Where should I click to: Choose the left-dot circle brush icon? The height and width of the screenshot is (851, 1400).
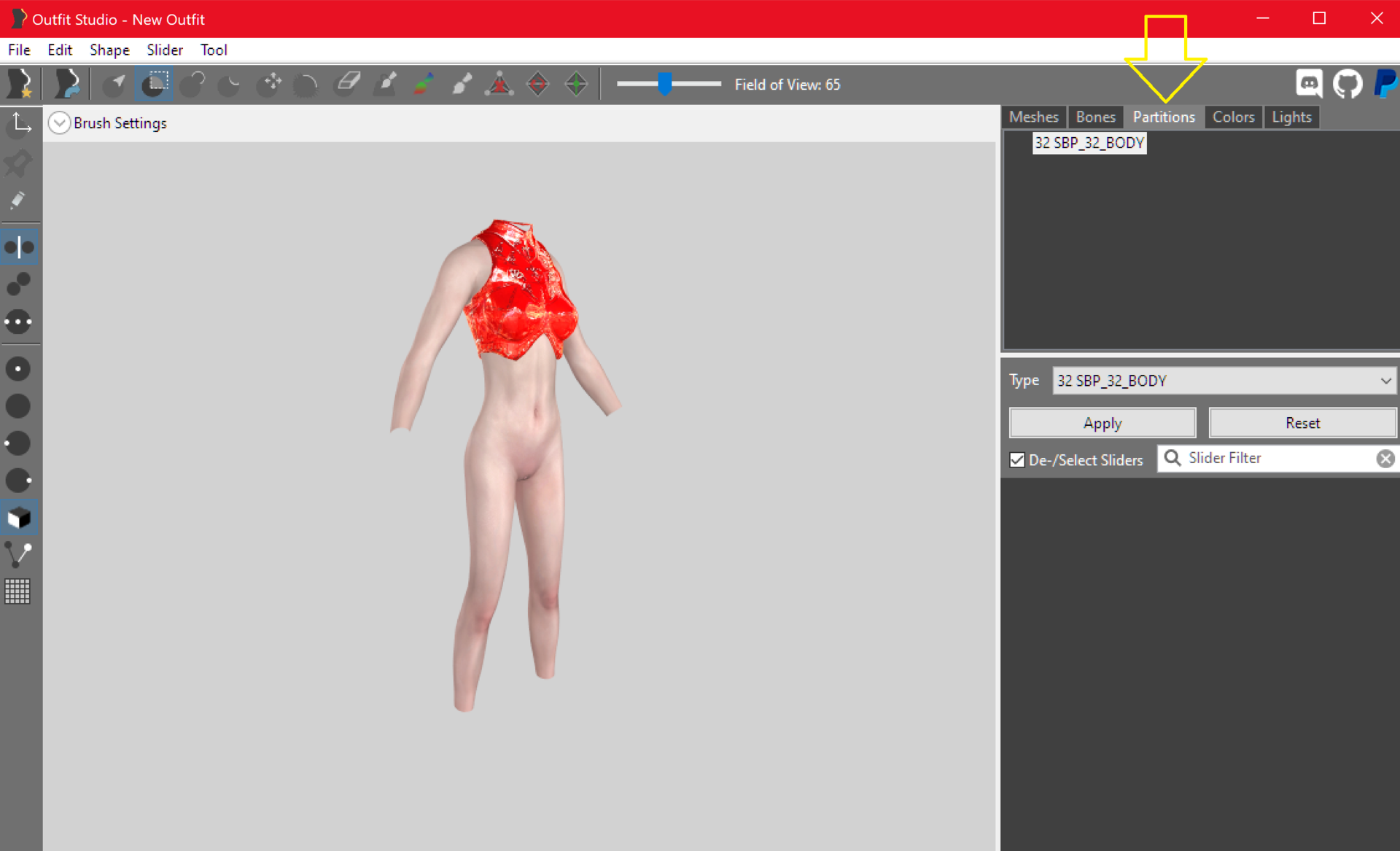19,443
